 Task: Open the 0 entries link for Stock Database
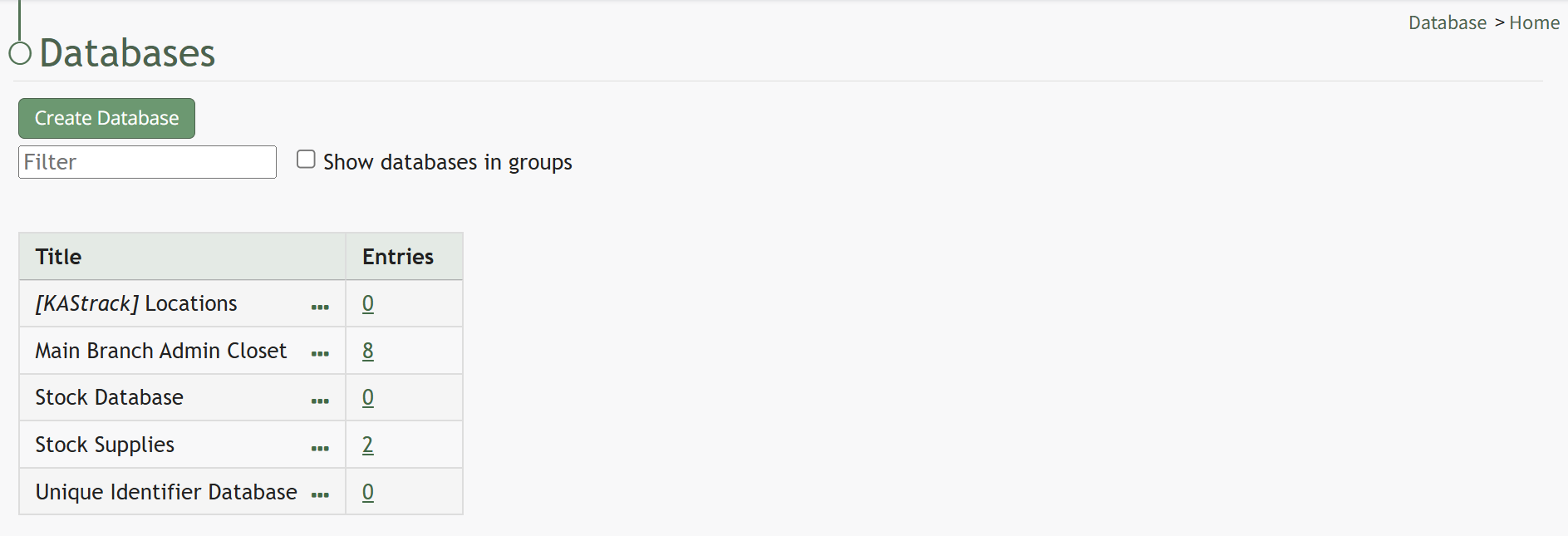click(x=368, y=397)
